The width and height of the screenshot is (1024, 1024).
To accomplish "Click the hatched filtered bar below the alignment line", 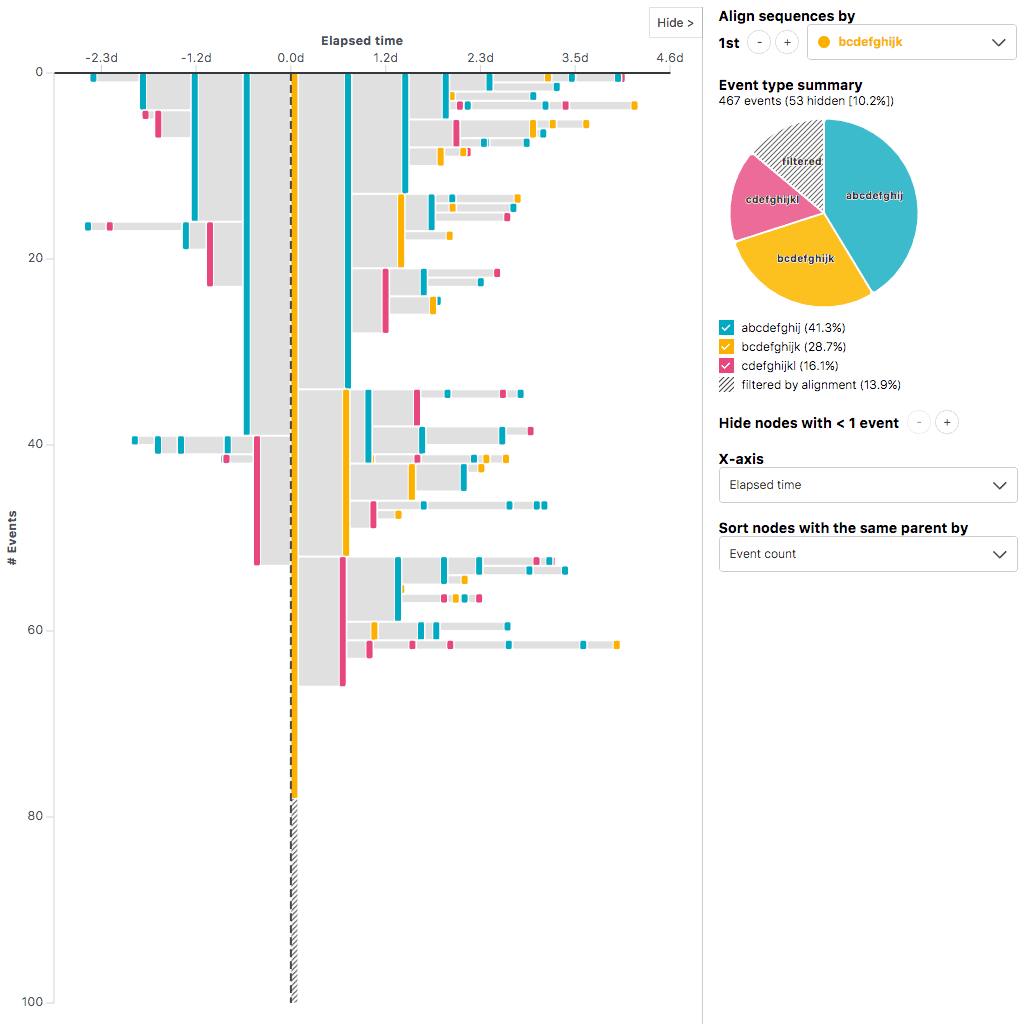I will 294,900.
